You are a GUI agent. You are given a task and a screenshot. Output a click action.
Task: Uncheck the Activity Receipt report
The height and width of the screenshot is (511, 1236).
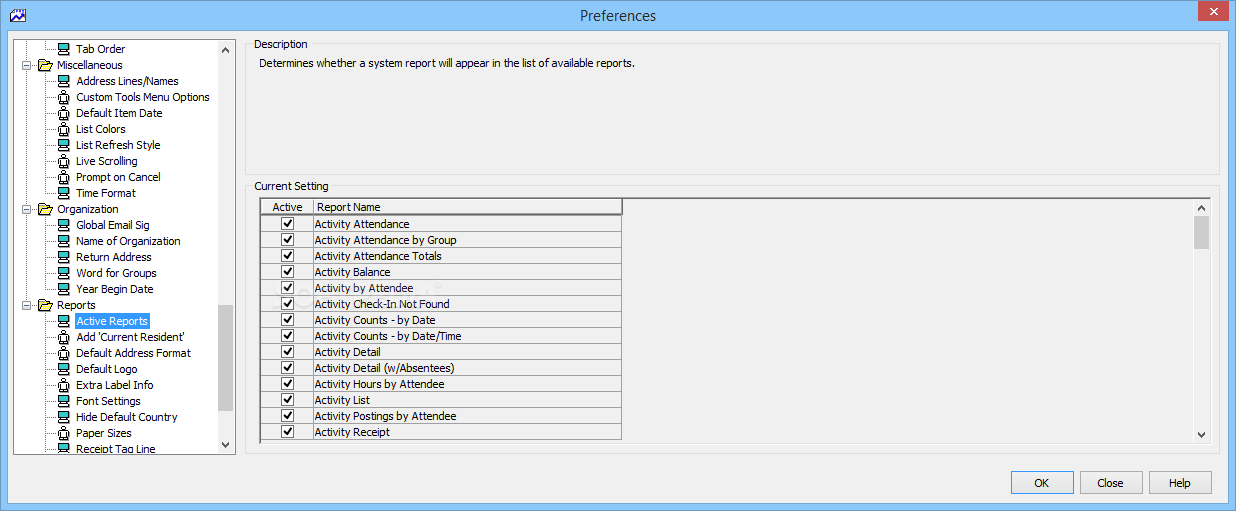[x=288, y=432]
